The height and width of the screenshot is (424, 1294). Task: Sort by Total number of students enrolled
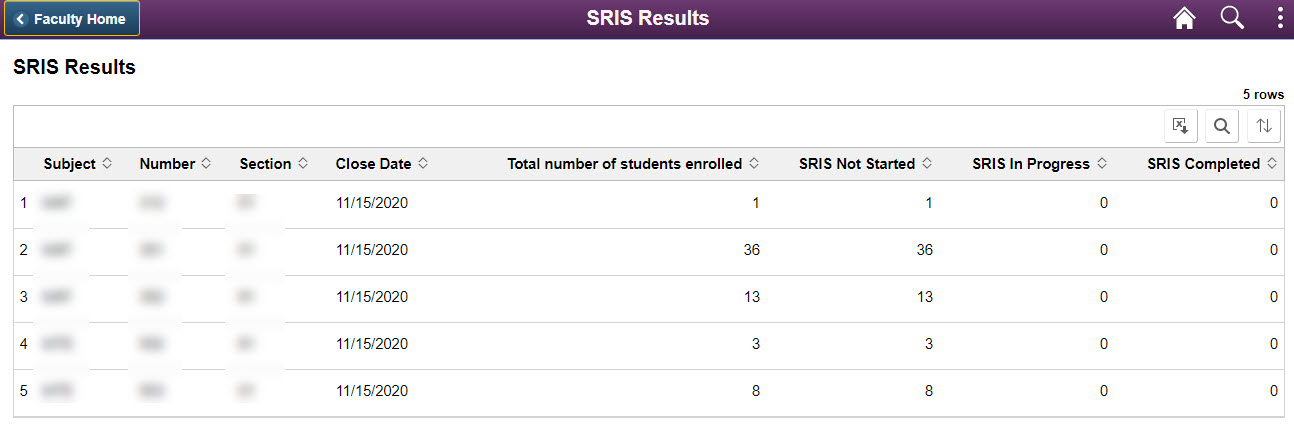(x=632, y=164)
